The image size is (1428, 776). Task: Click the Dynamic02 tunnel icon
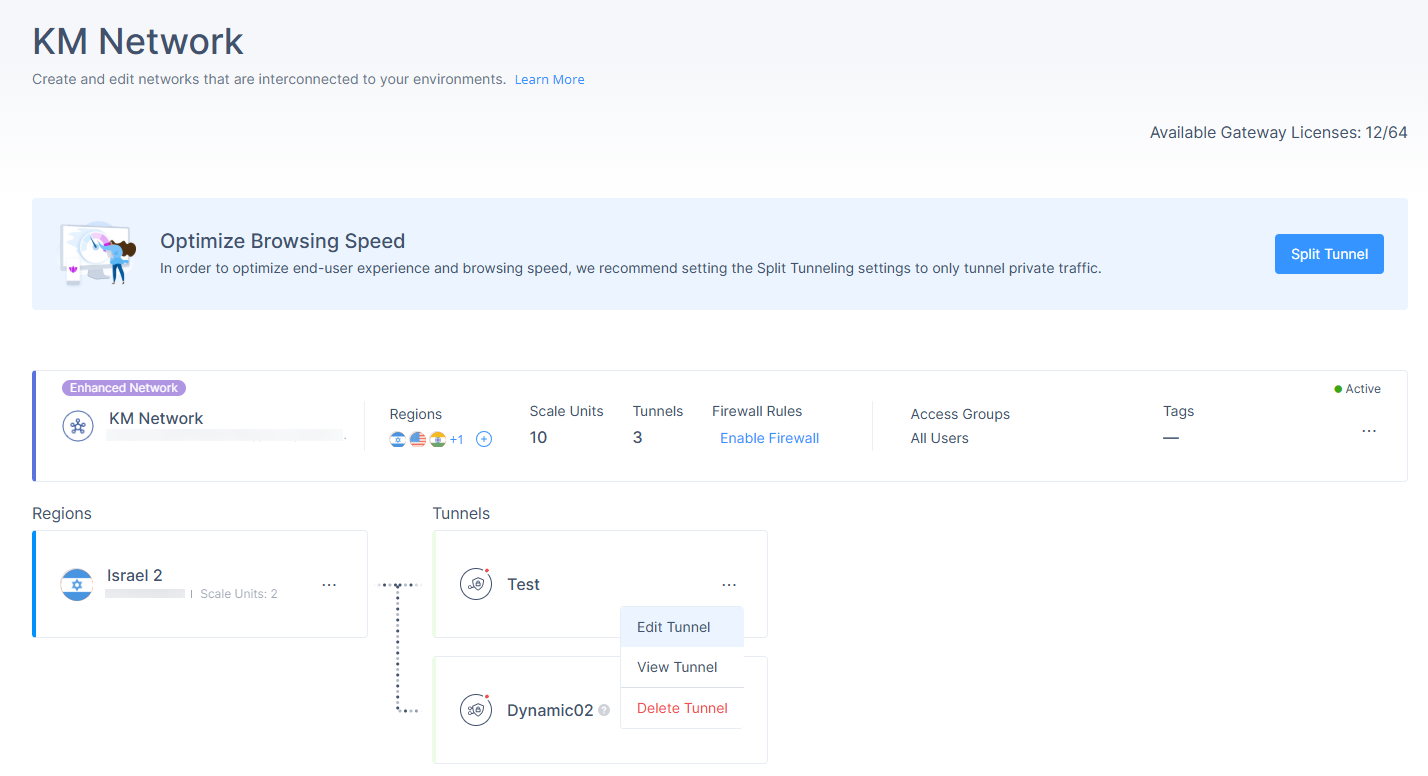click(x=476, y=710)
